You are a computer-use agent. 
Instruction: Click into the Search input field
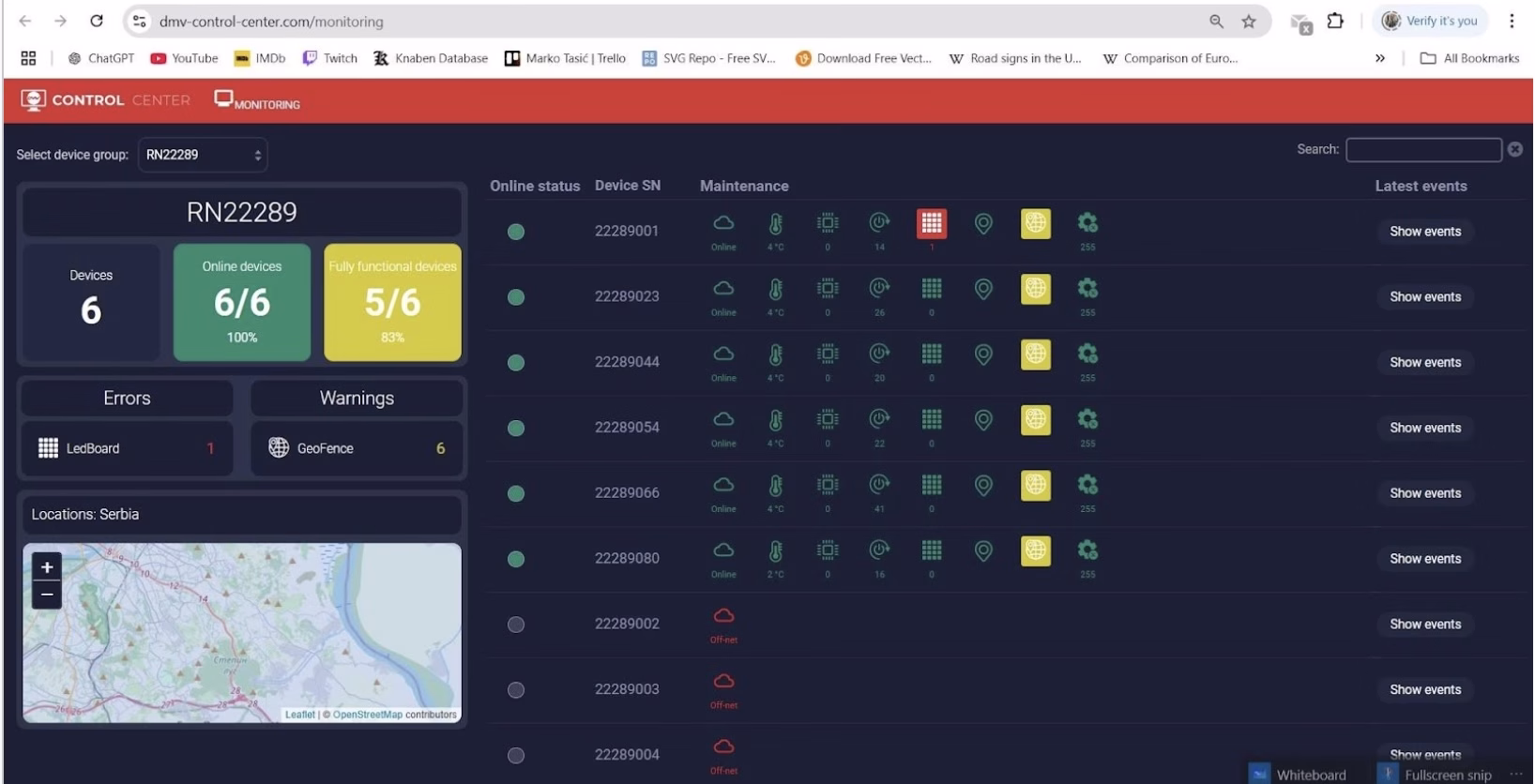[x=1422, y=150]
